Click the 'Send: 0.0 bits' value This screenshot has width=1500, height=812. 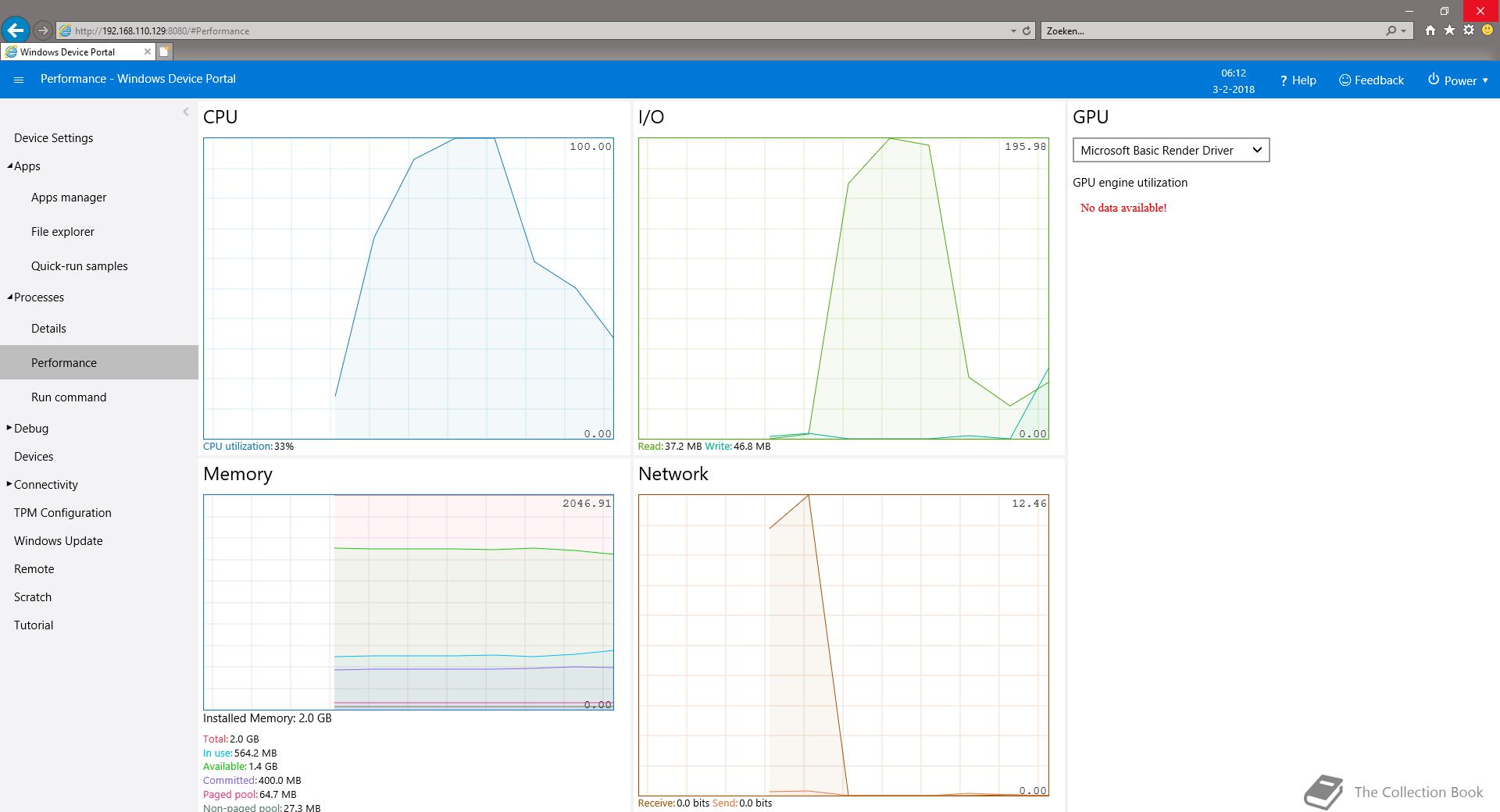(742, 803)
